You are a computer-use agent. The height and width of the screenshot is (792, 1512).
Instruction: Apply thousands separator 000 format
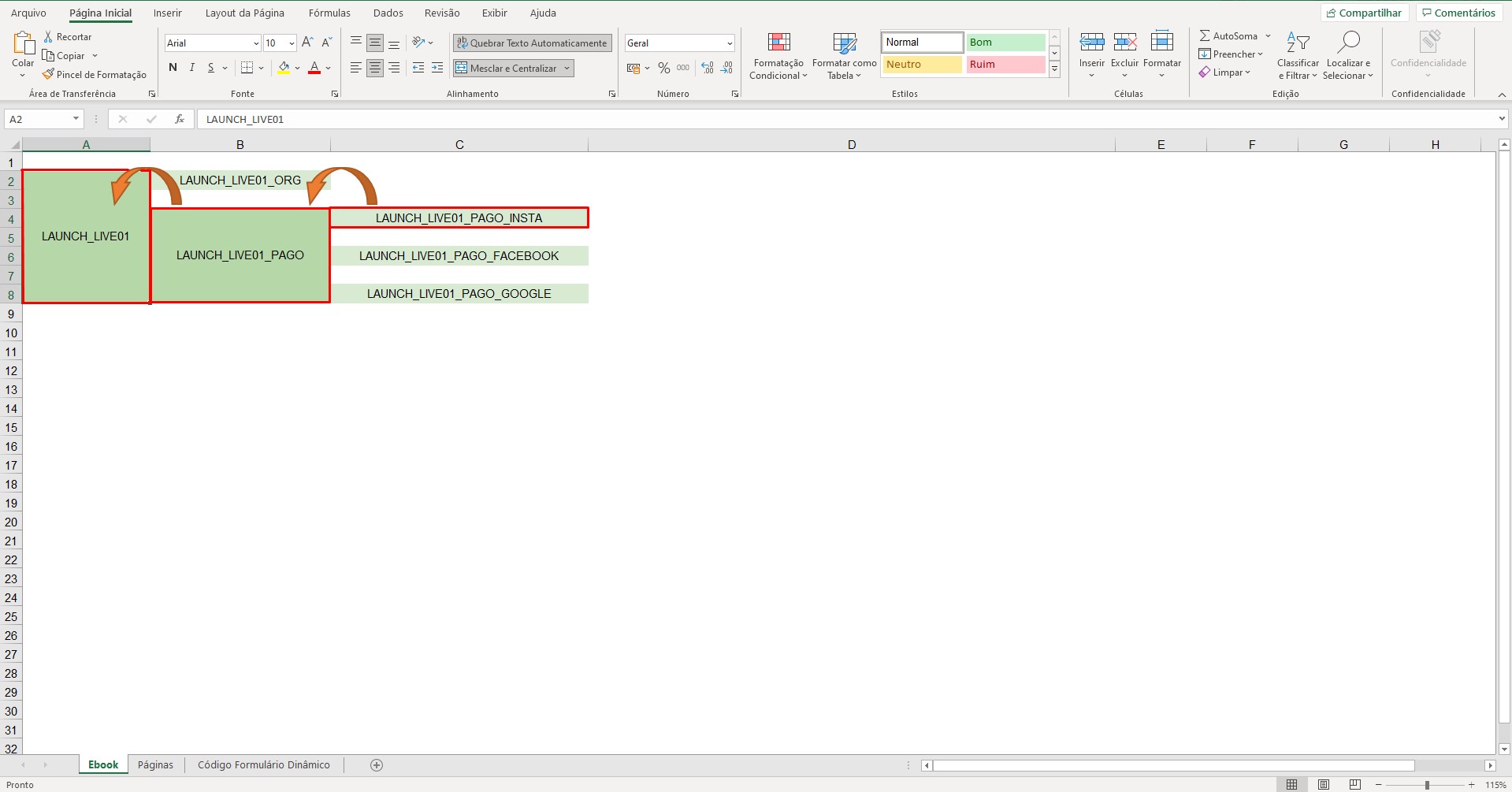(x=683, y=68)
